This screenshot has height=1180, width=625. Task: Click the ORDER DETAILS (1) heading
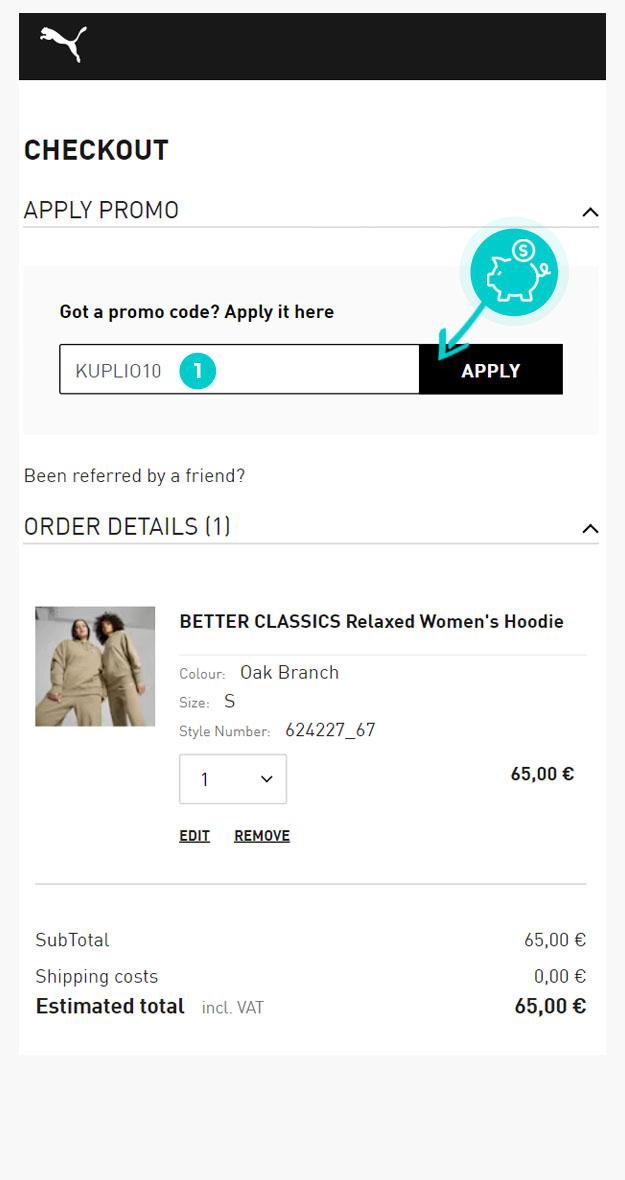127,527
